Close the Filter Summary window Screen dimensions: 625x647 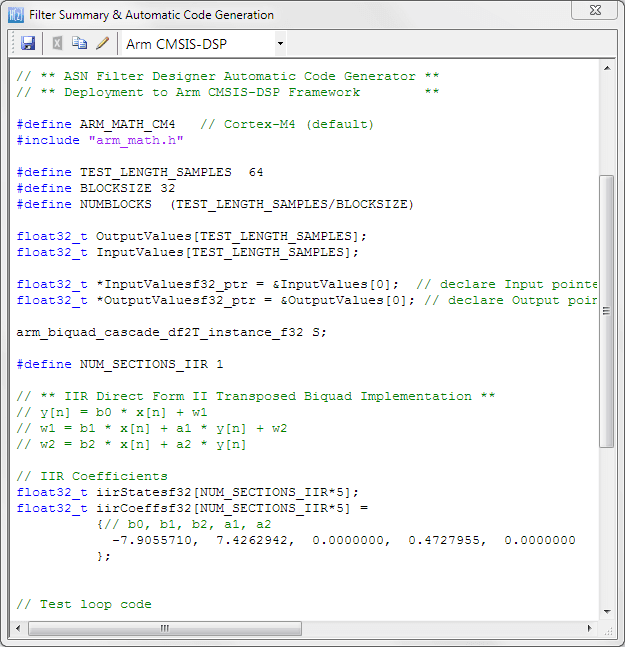tap(594, 10)
